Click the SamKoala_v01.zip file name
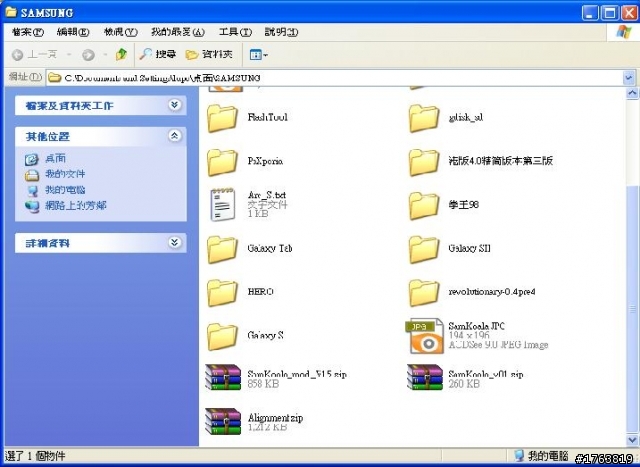 coord(486,374)
